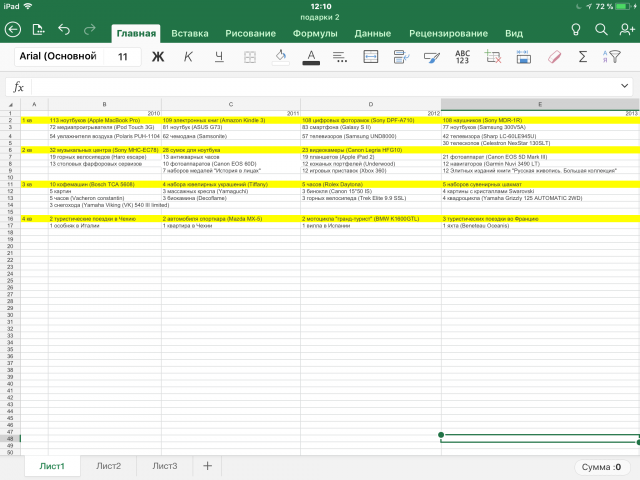Toggle underline formatting (Ч)

click(219, 57)
